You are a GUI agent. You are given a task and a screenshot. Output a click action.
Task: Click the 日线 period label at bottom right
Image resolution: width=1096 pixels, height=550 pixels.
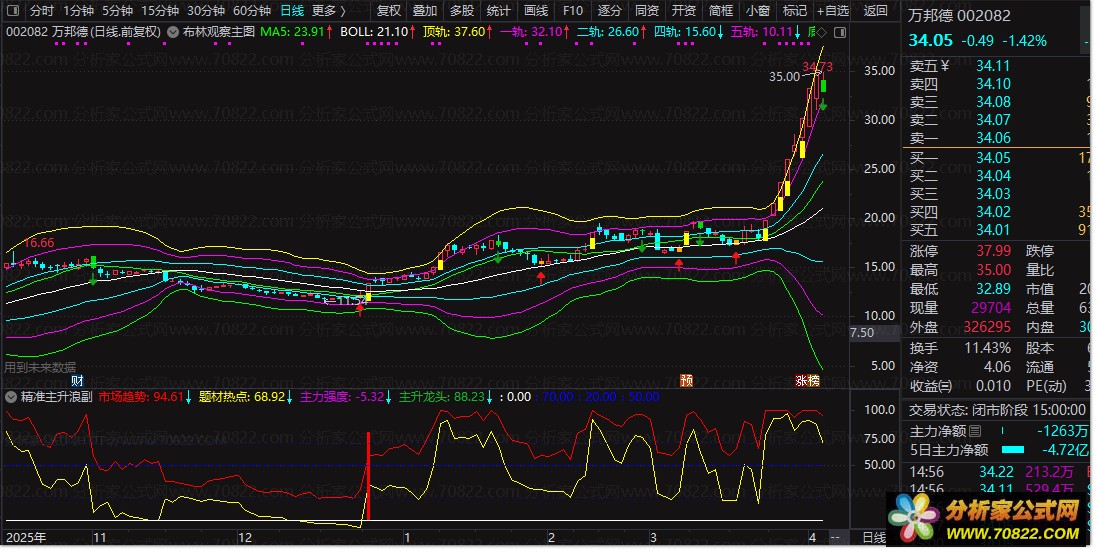pos(874,538)
